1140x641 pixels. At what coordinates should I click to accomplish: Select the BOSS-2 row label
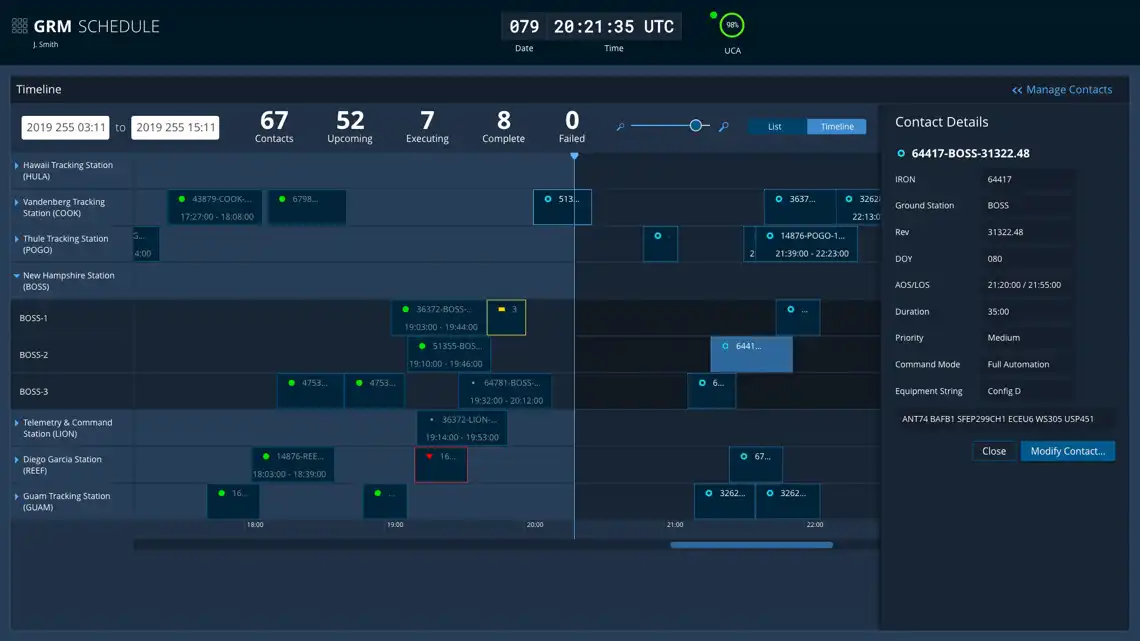tap(33, 355)
